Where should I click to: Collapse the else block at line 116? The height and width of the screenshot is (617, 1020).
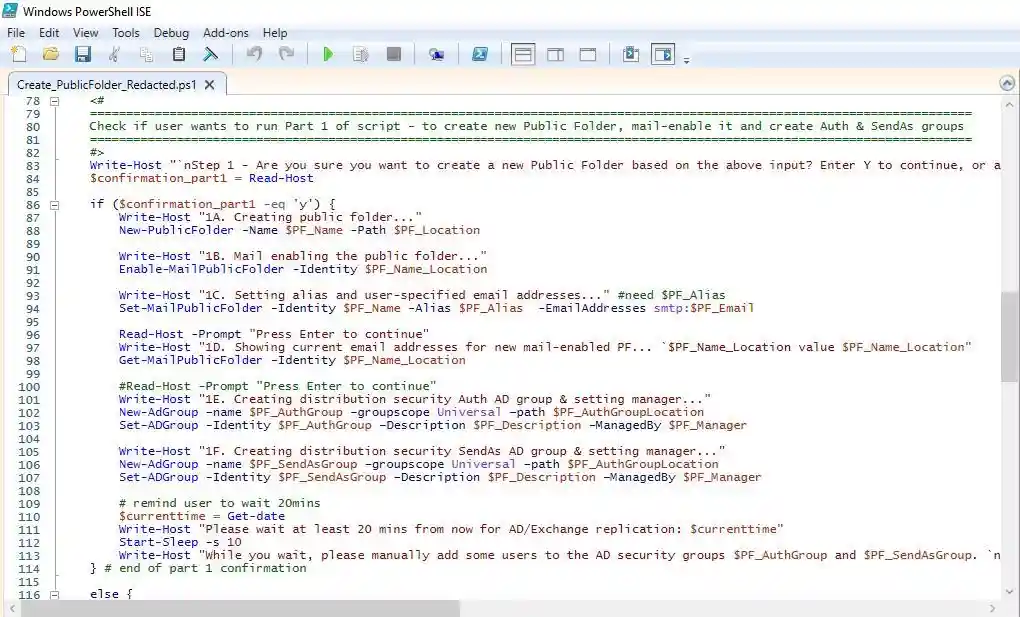pos(55,594)
